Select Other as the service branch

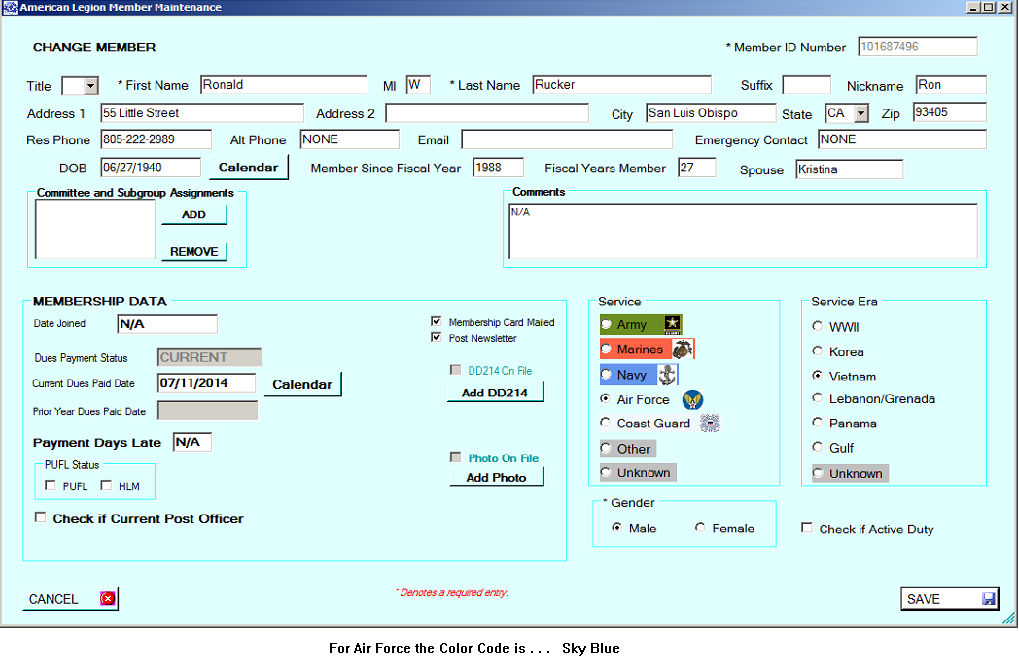pyautogui.click(x=606, y=448)
